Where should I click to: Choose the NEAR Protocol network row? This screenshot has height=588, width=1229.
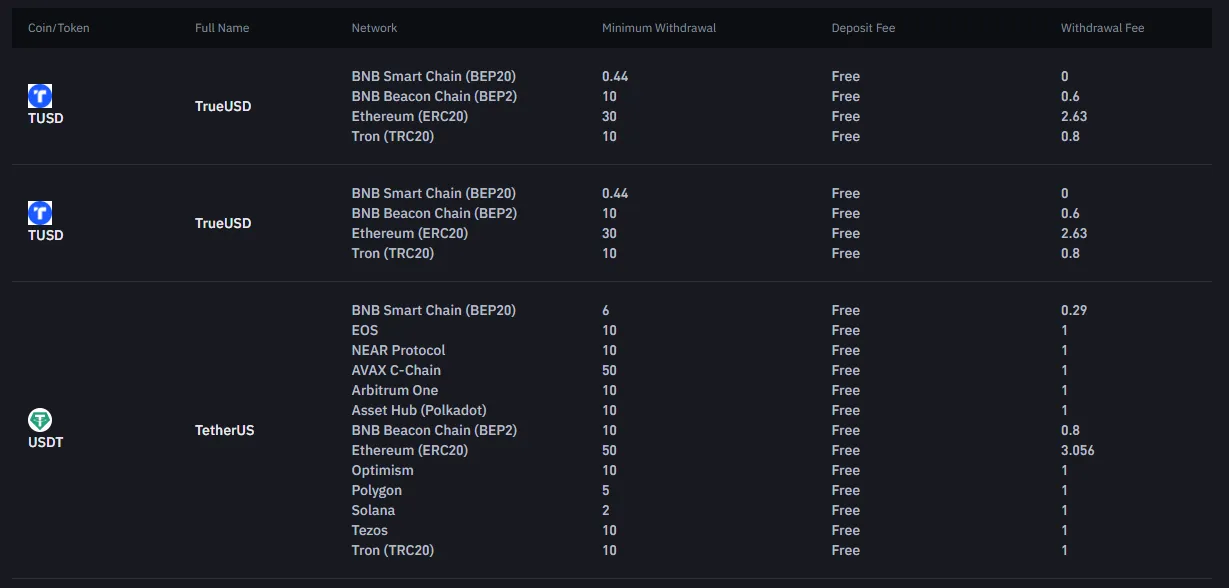tap(398, 350)
